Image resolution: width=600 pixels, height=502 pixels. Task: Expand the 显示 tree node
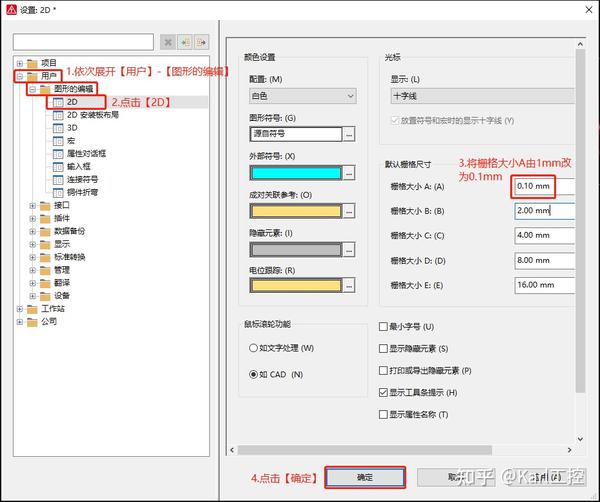pyautogui.click(x=33, y=244)
